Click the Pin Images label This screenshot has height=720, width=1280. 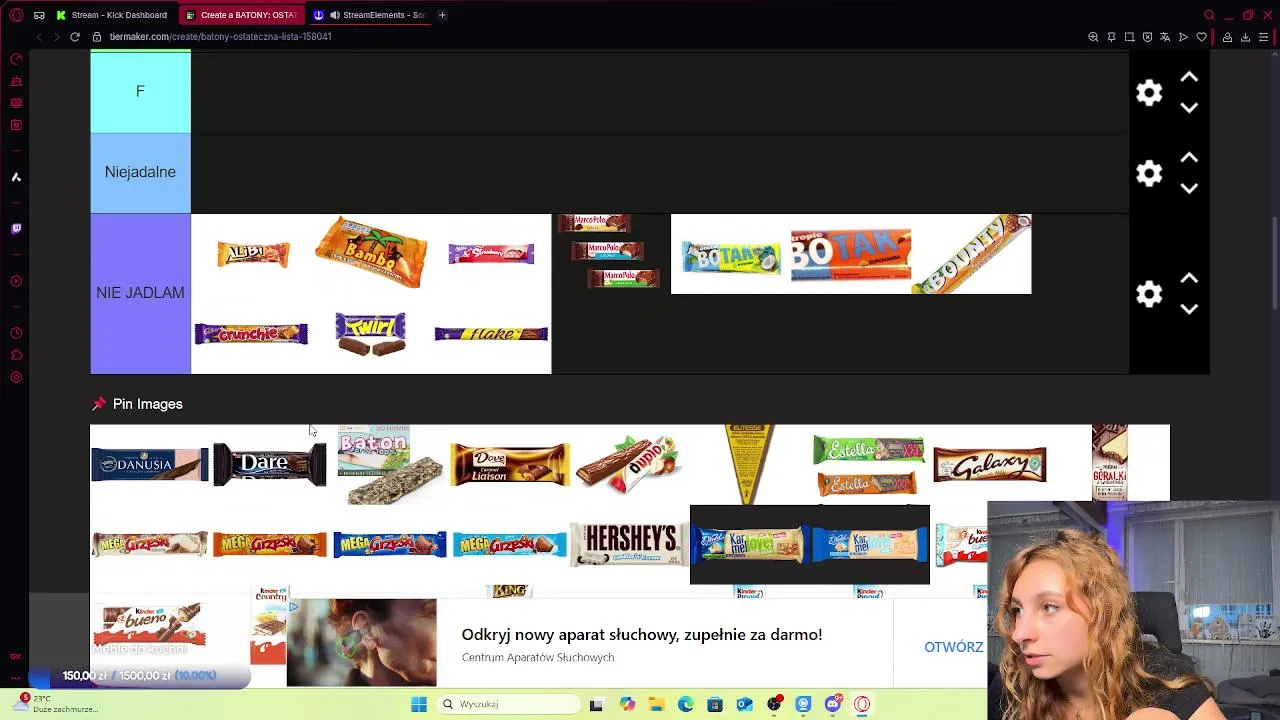click(x=147, y=404)
